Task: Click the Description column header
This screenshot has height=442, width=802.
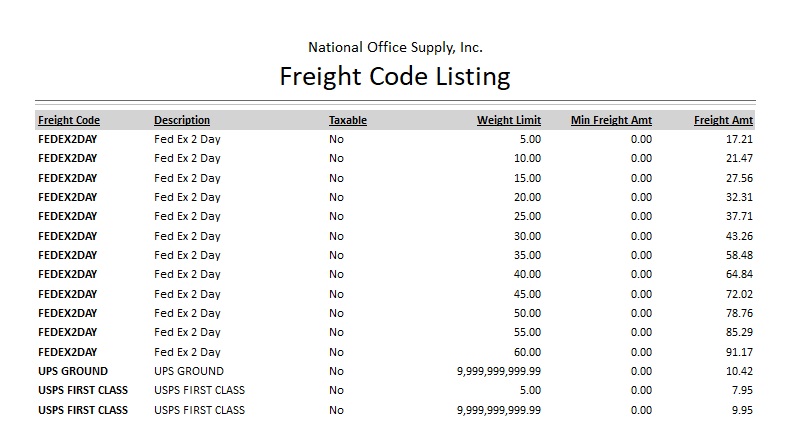Action: tap(182, 121)
